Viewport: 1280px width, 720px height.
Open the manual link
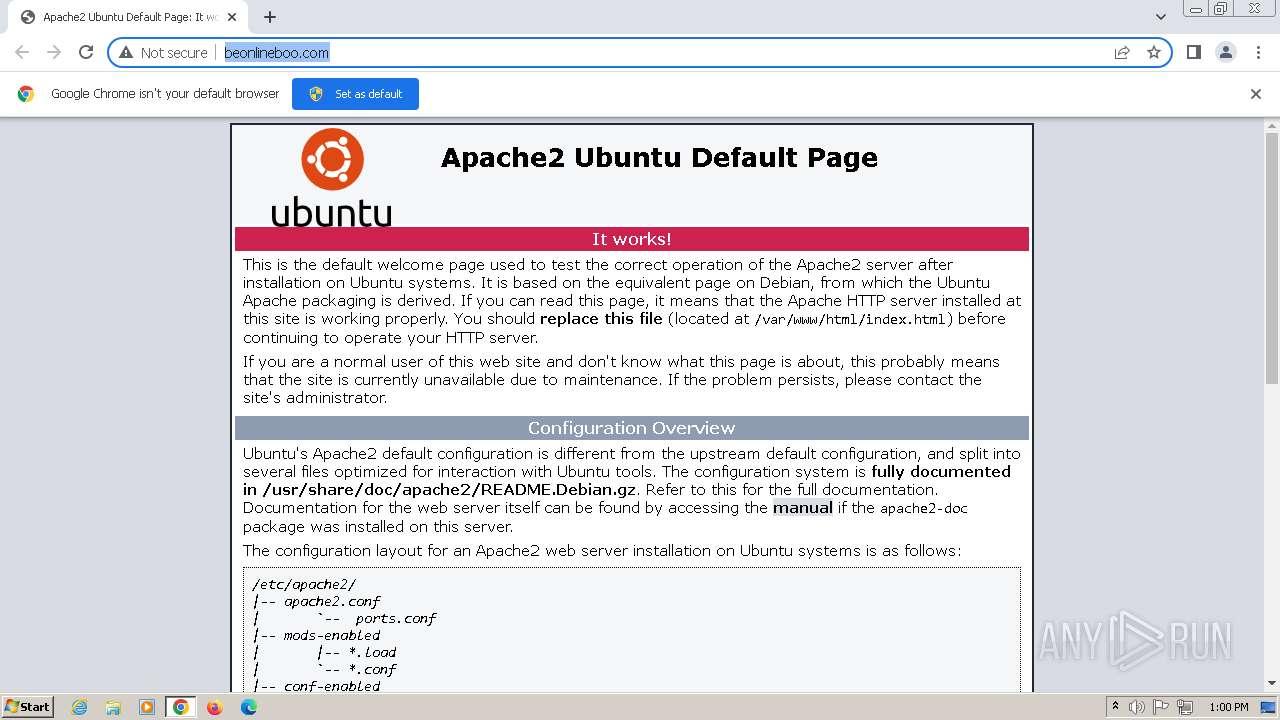click(x=802, y=508)
